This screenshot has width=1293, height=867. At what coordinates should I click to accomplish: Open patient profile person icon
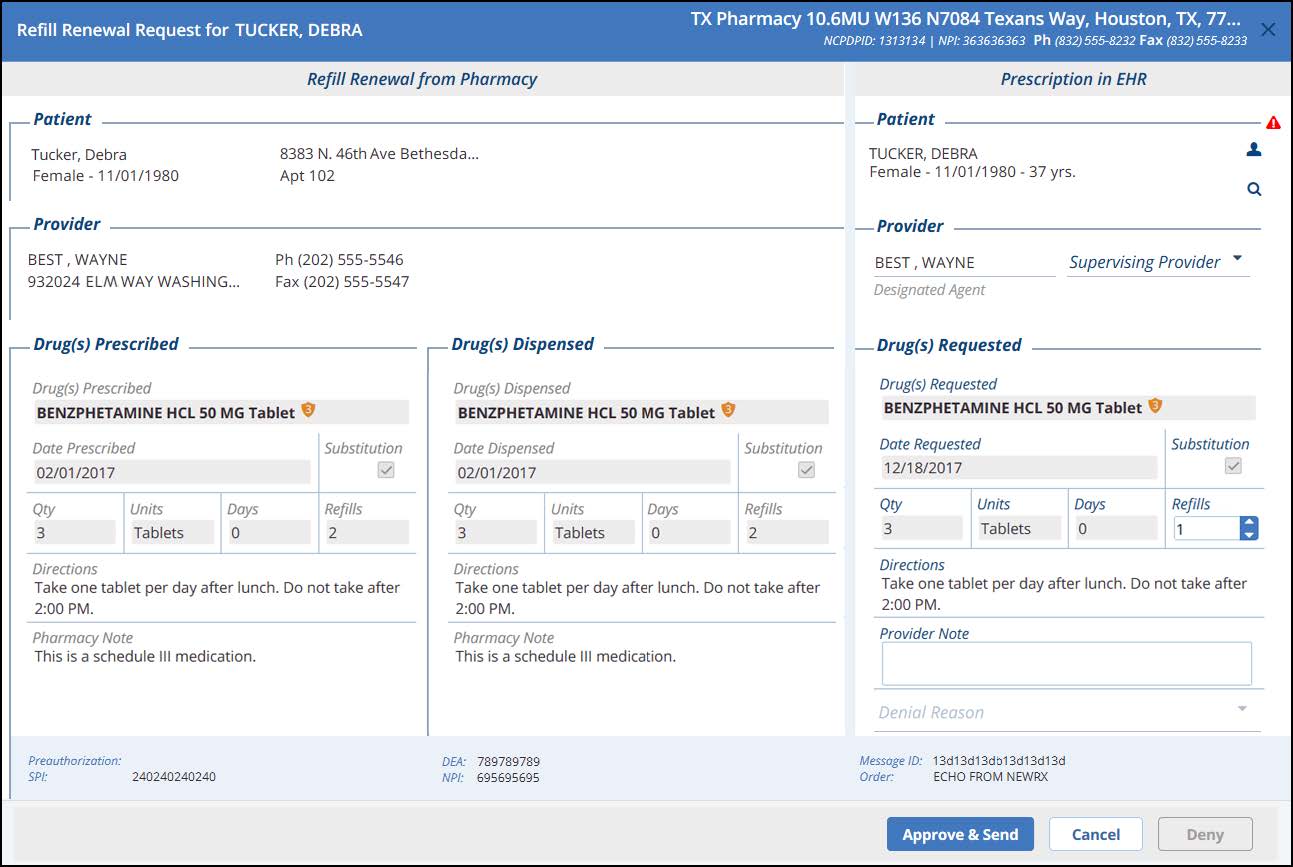(x=1254, y=150)
